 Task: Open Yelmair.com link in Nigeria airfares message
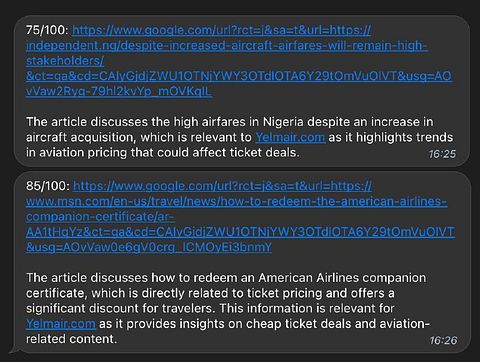(x=290, y=137)
